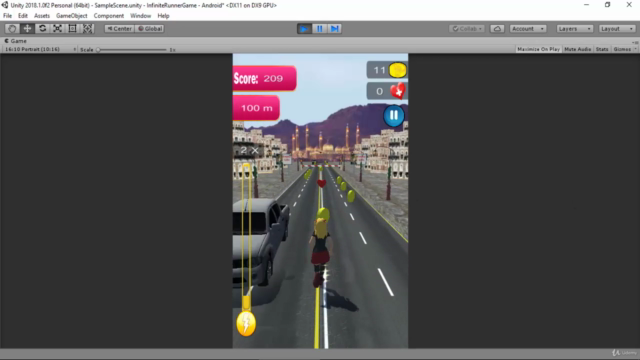Image resolution: width=640 pixels, height=360 pixels.
Task: Open the 16:10 Portrait aspect dropdown
Action: (40, 49)
